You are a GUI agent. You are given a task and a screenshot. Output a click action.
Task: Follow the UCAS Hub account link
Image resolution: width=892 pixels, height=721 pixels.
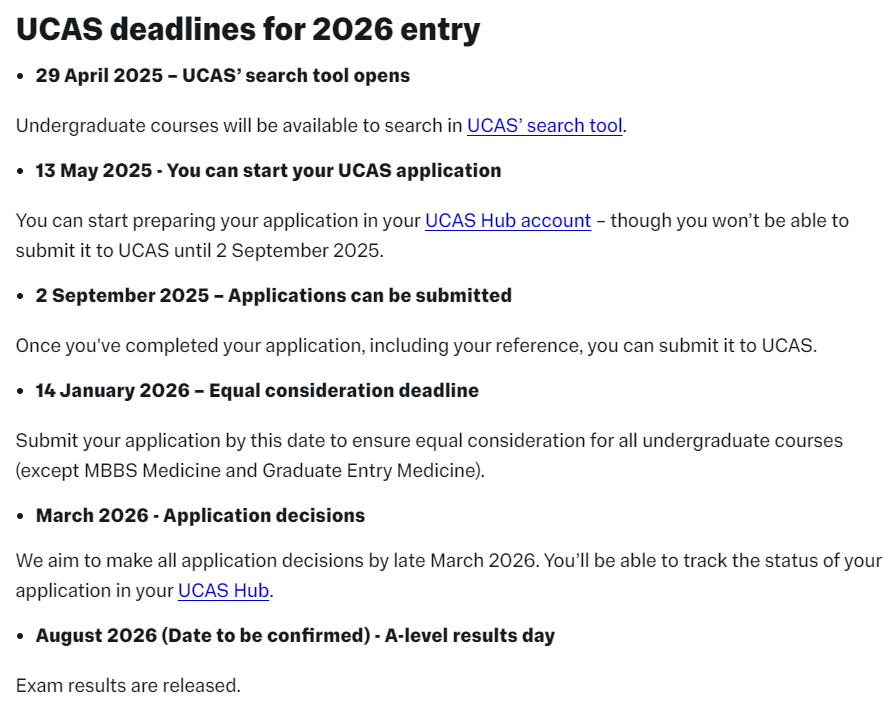point(508,221)
